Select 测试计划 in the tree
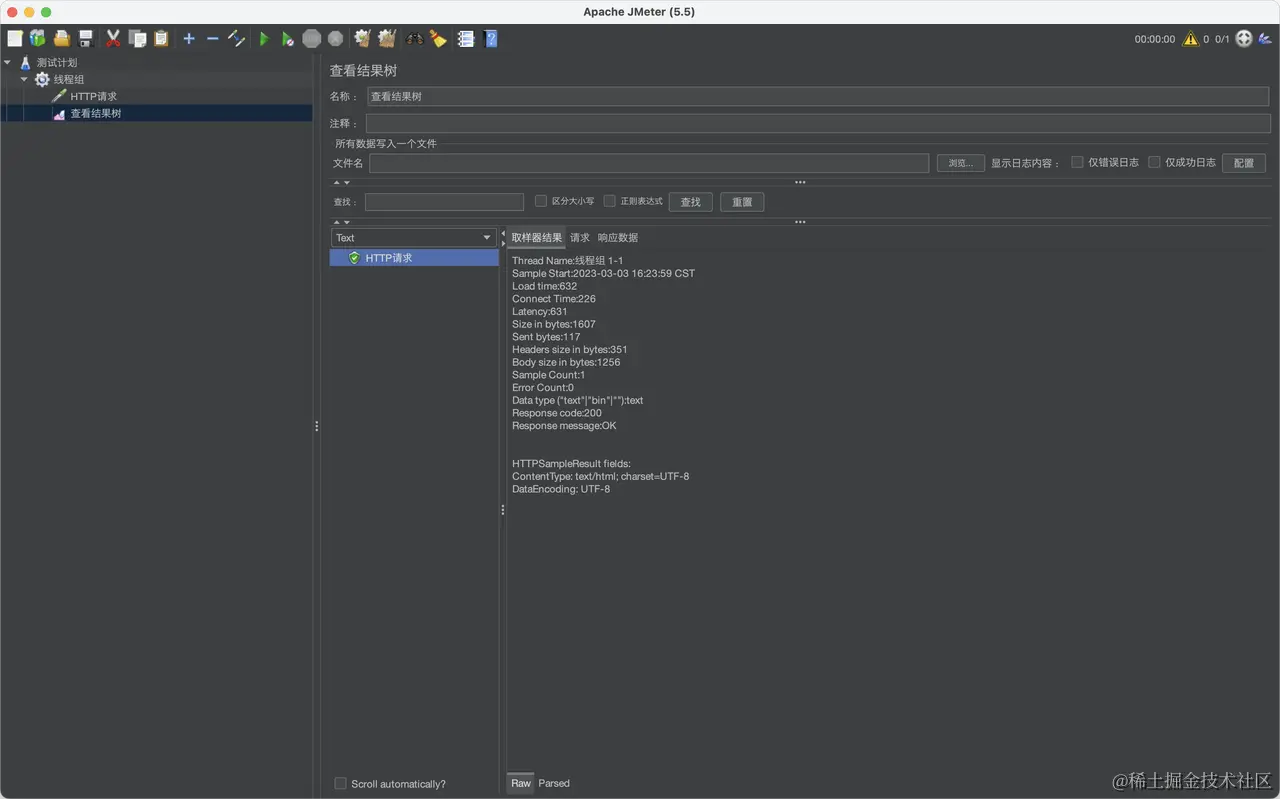 pyautogui.click(x=57, y=62)
